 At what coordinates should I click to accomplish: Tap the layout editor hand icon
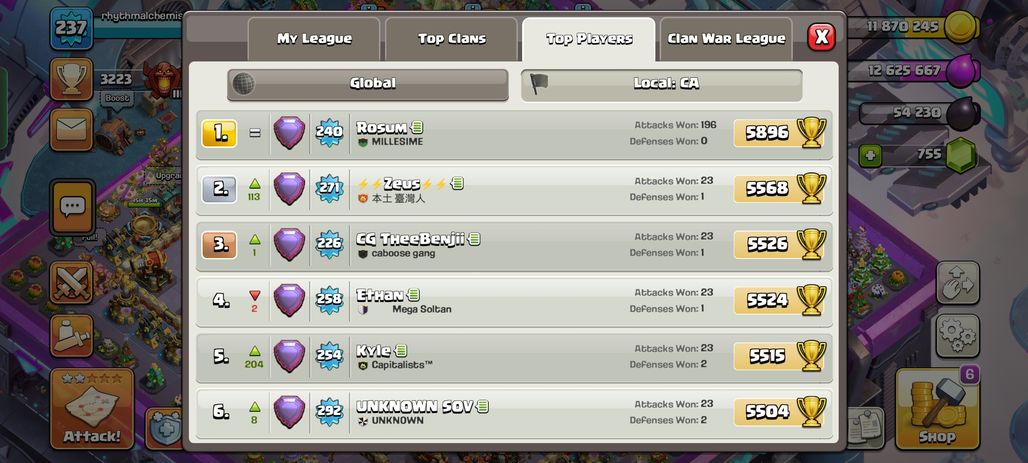[x=958, y=283]
